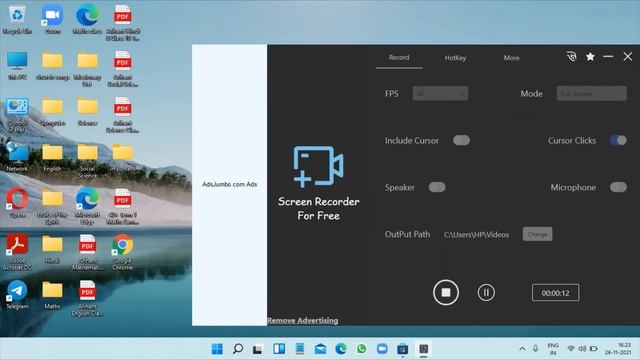This screenshot has width=640, height=360.
Task: Open the Wi-Fi network tray icon
Action: coord(571,349)
